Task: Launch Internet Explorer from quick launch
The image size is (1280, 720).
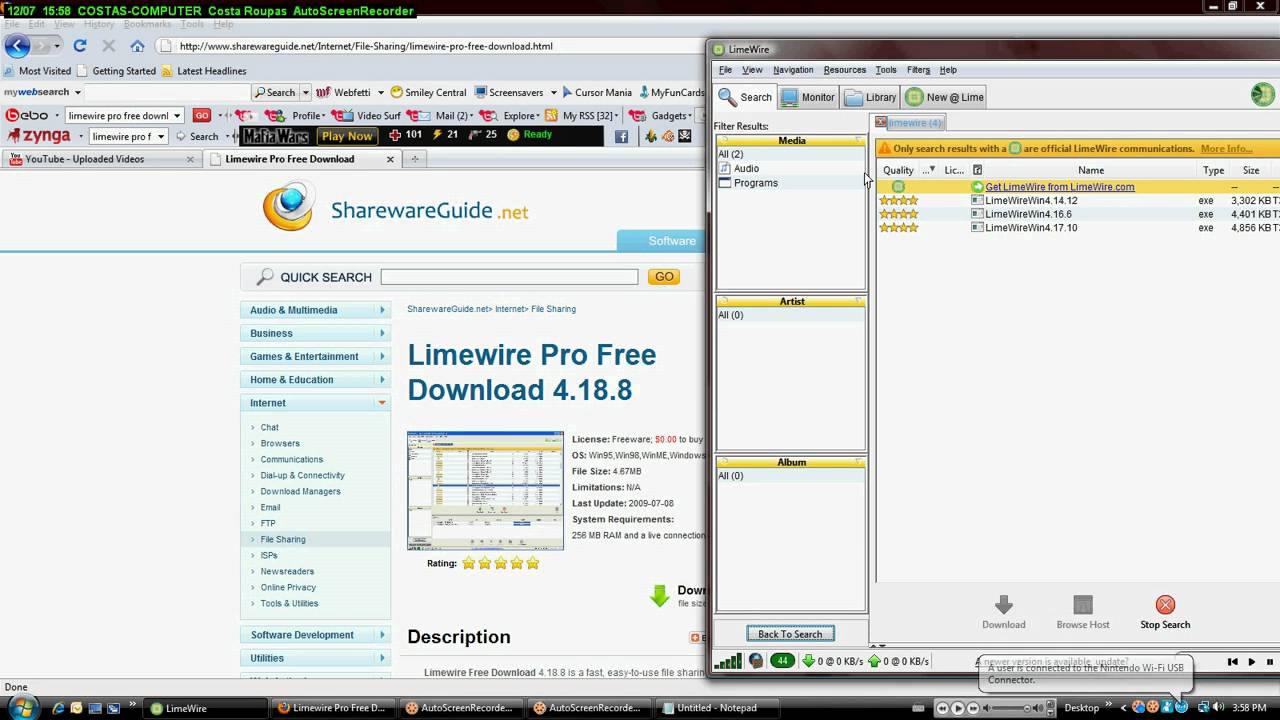Action: tap(58, 708)
